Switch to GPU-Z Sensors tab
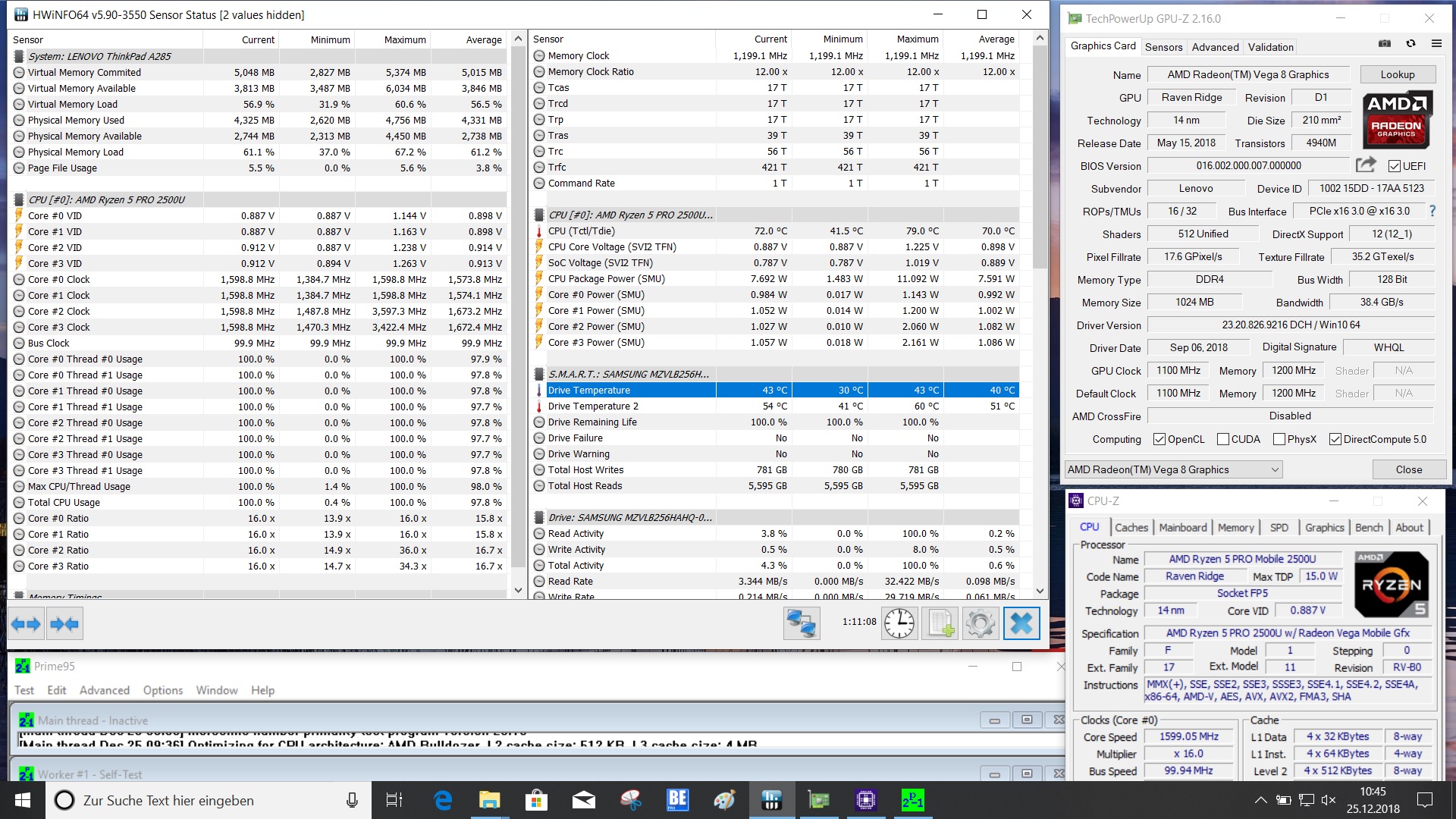This screenshot has width=1456, height=819. pyautogui.click(x=1163, y=47)
